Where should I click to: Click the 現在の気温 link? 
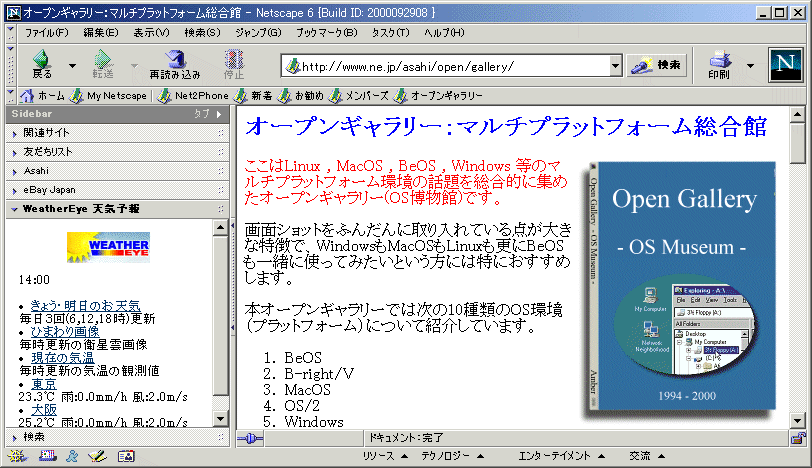tap(62, 358)
